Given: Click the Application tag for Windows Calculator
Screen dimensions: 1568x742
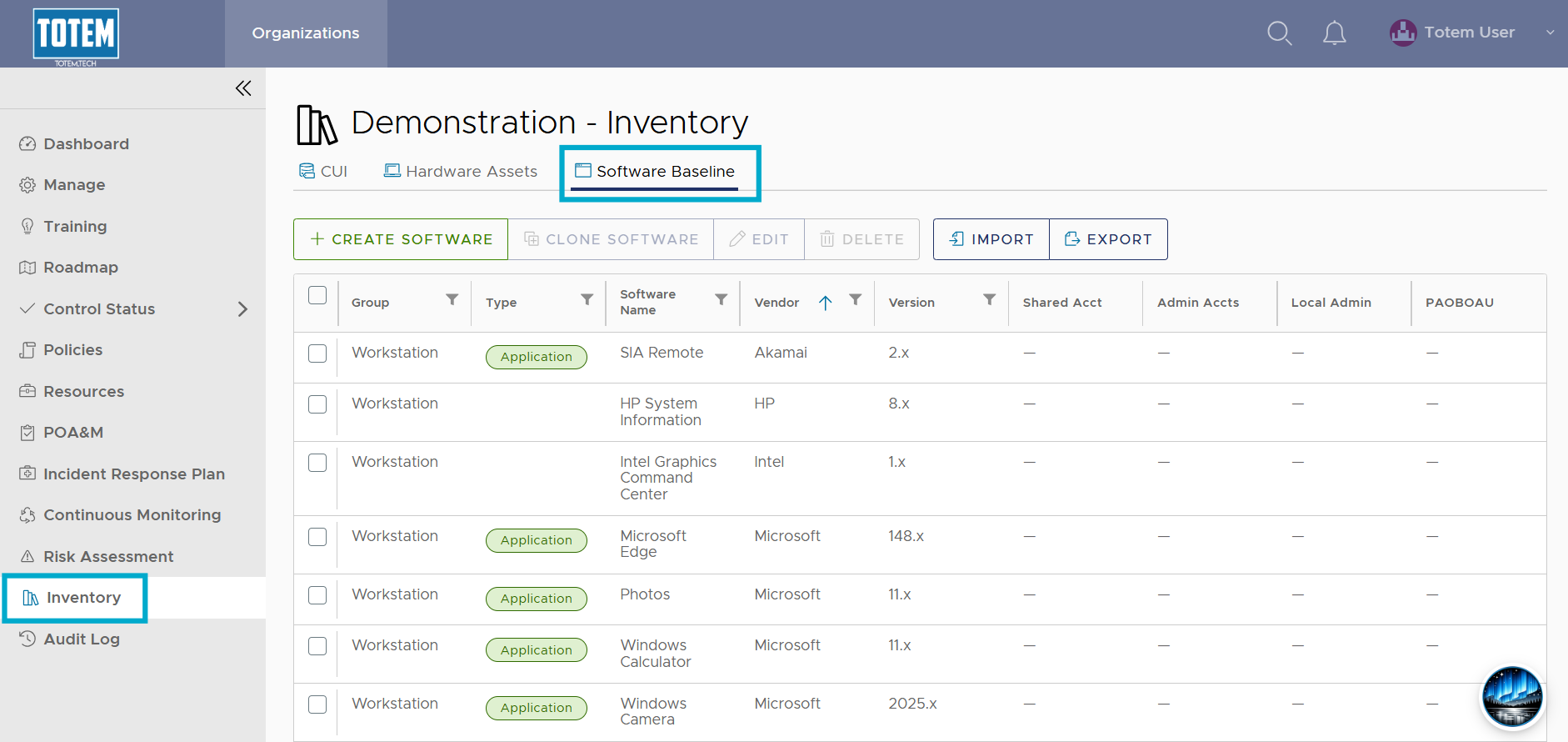Looking at the screenshot, I should (x=537, y=650).
